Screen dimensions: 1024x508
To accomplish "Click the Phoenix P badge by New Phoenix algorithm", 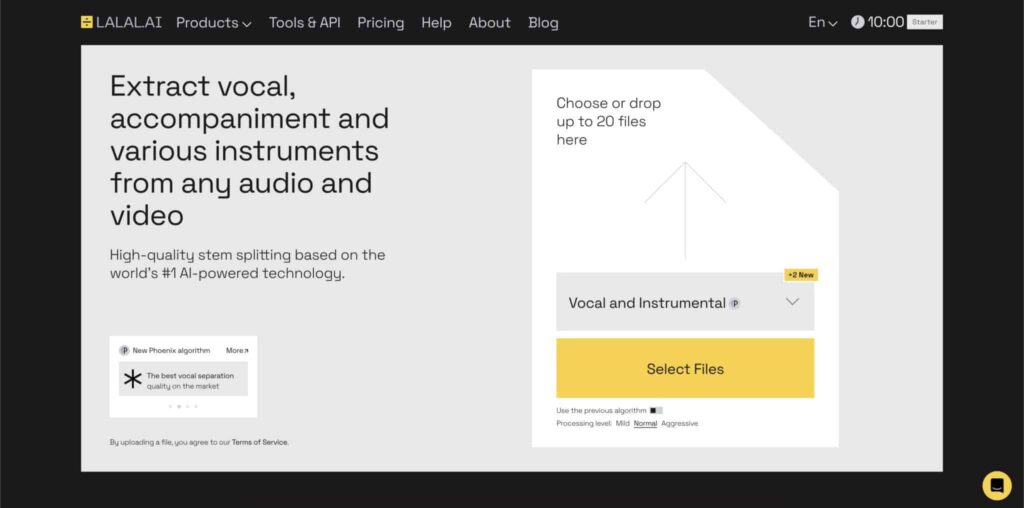I will [124, 350].
